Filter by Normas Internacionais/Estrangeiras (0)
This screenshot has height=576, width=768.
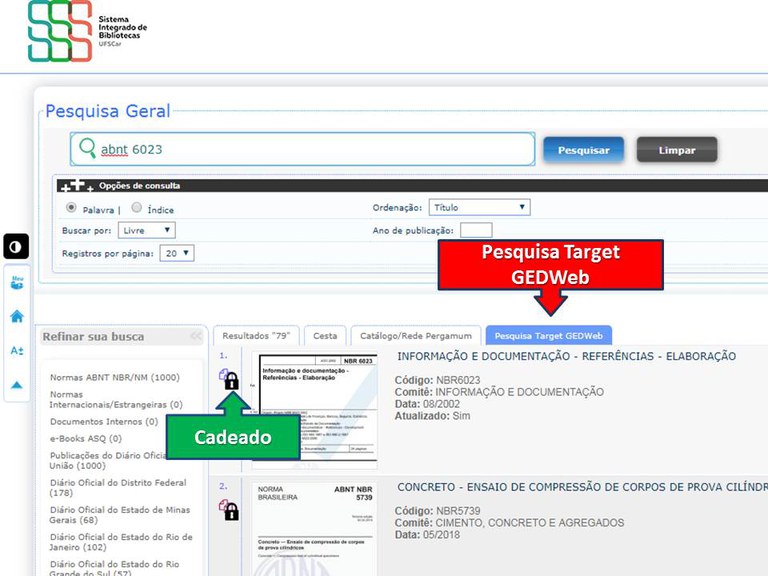[116, 400]
